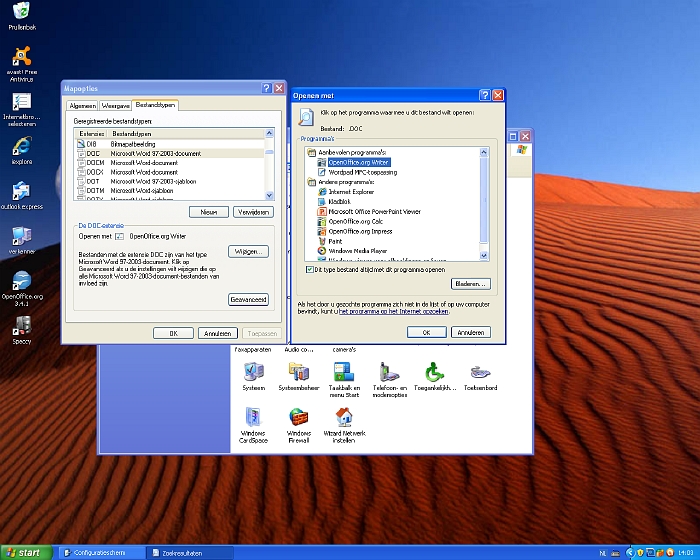Viewport: 700px width, 560px height.
Task: Select the Bestandstypen tab
Action: tap(155, 105)
